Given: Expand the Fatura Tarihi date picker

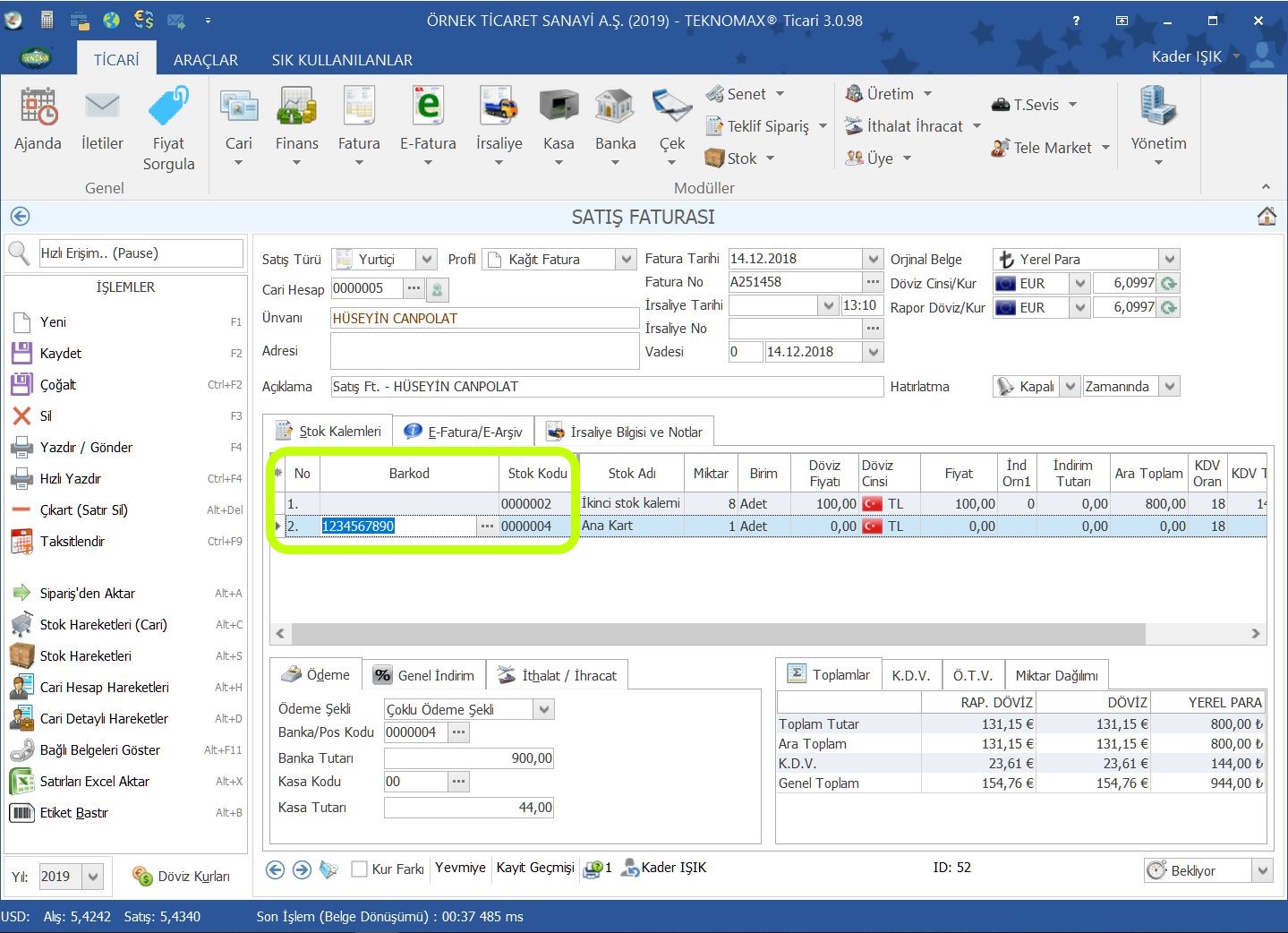Looking at the screenshot, I should 874,259.
